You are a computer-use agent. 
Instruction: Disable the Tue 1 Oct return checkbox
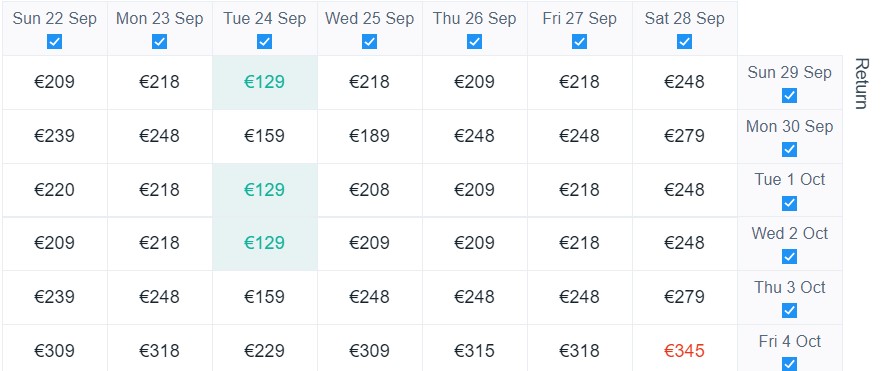point(789,203)
